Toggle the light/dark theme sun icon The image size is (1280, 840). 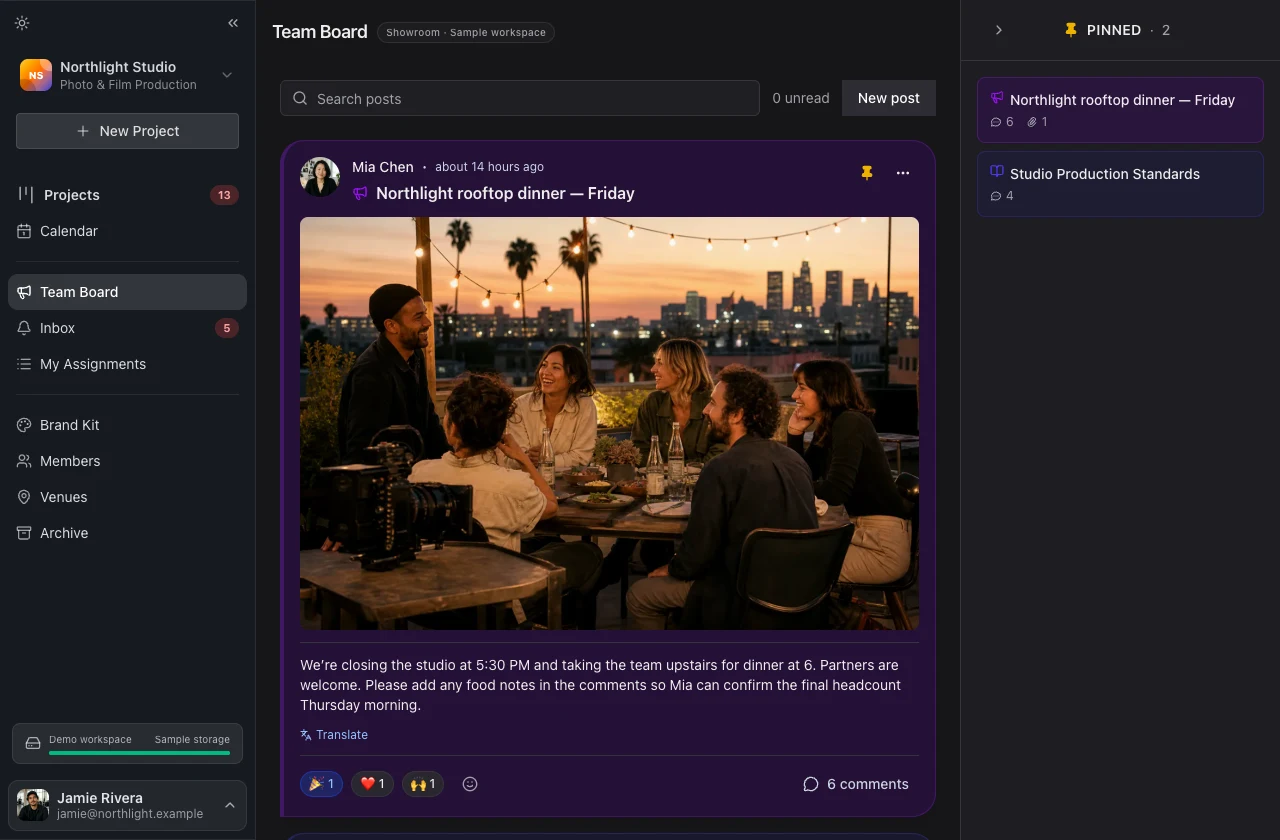click(x=22, y=23)
